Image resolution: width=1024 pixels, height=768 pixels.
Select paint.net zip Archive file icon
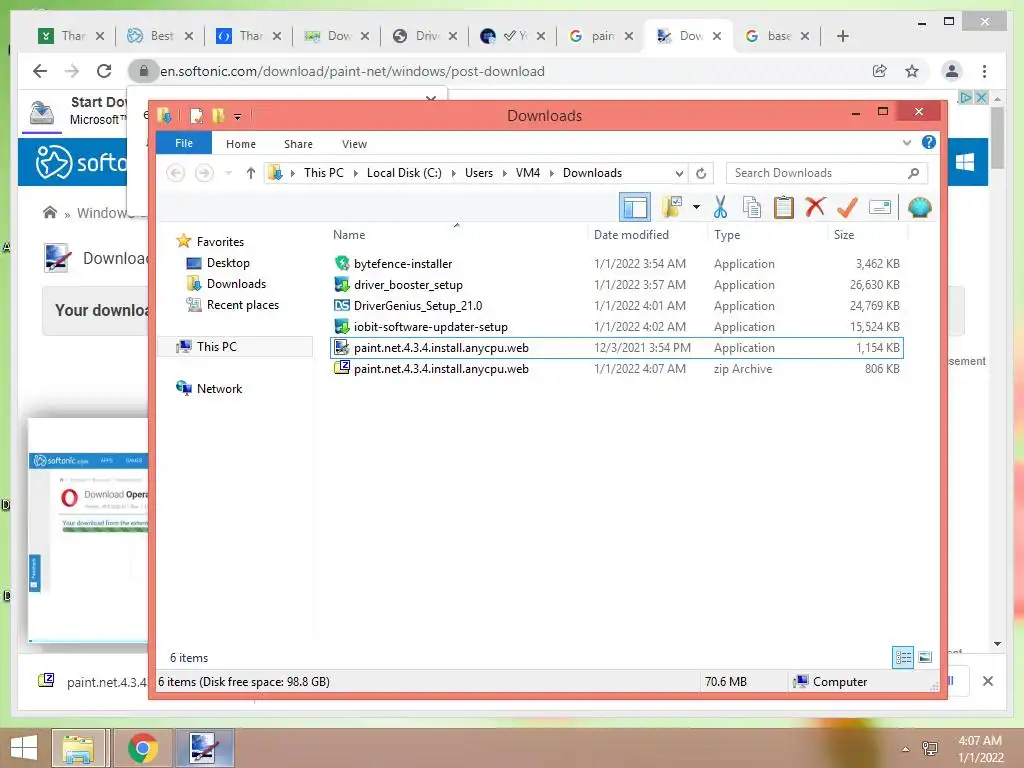(342, 368)
